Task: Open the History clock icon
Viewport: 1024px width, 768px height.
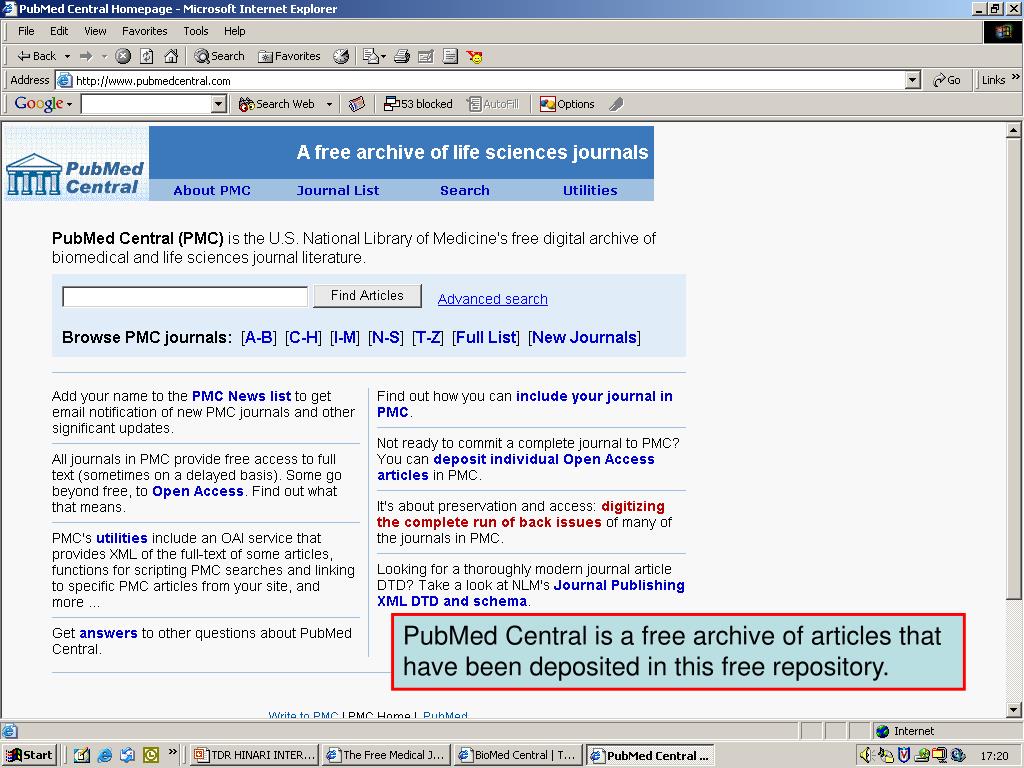Action: [x=341, y=56]
